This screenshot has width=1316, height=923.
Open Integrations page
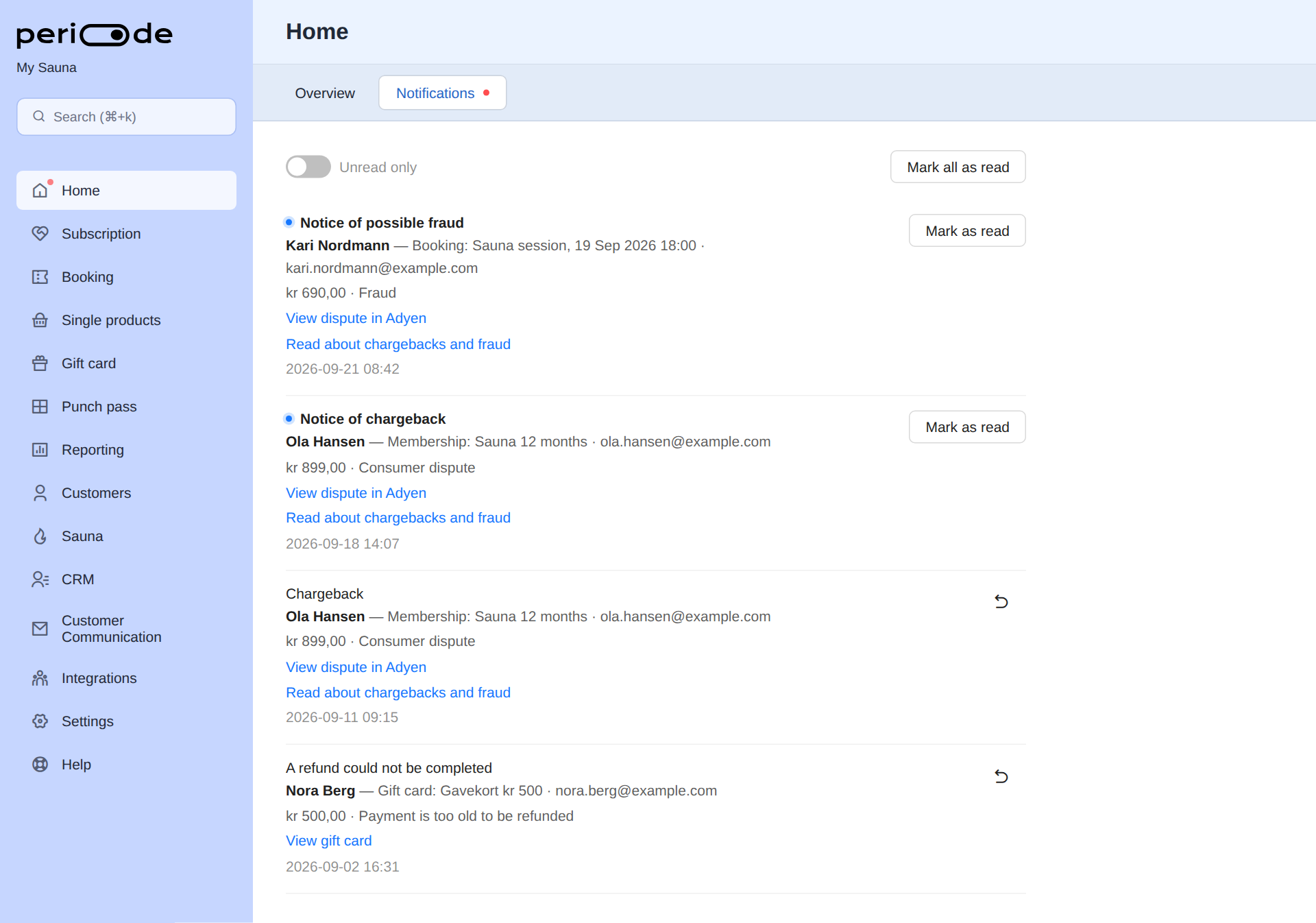(x=126, y=678)
